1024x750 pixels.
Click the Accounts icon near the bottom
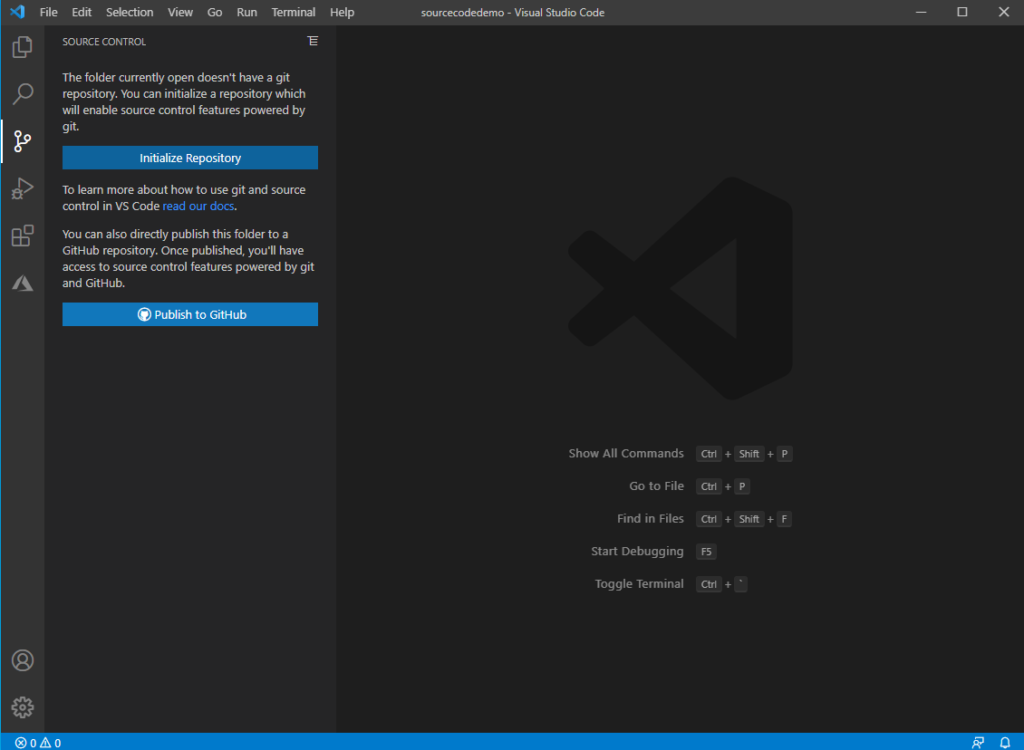click(22, 660)
